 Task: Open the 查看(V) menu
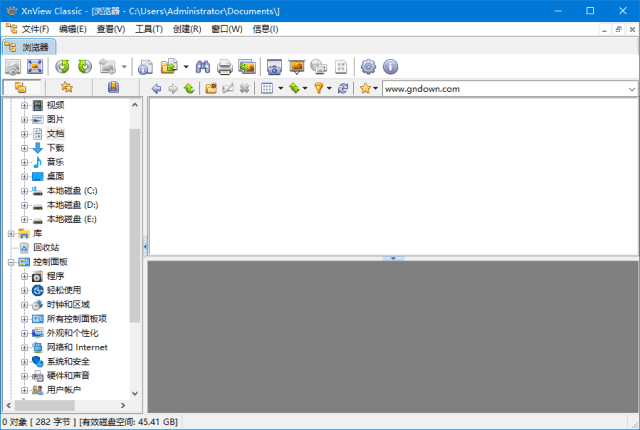(111, 29)
